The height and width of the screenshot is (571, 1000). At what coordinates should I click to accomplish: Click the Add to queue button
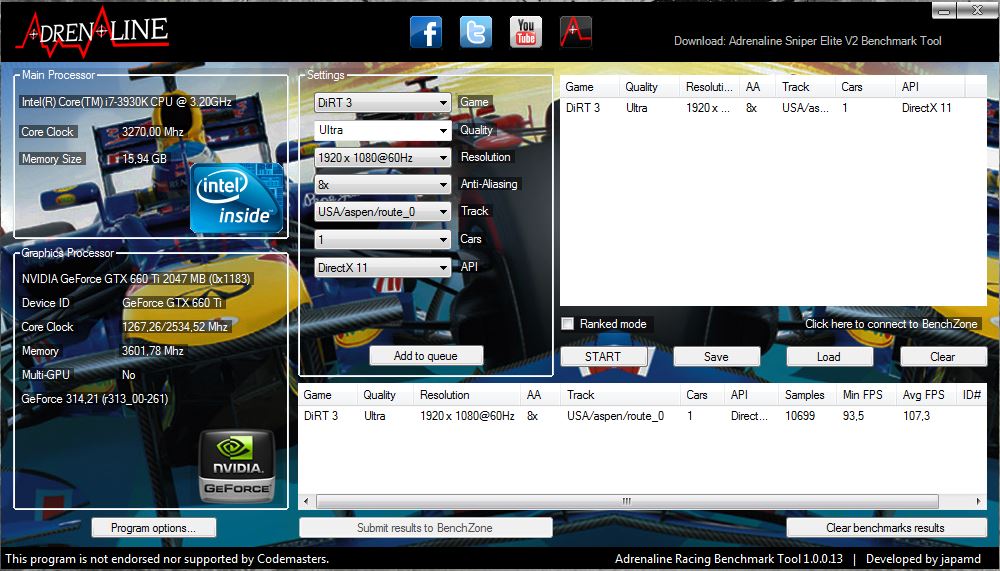tap(426, 356)
